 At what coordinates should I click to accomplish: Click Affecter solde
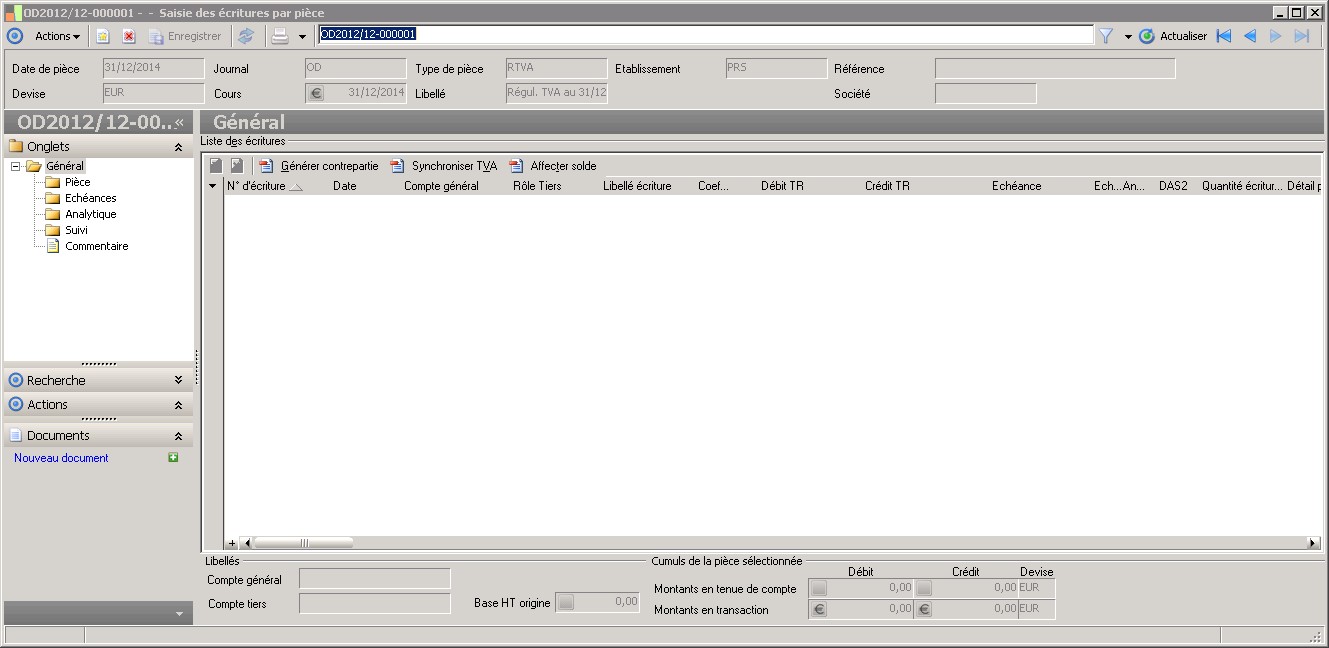point(553,166)
